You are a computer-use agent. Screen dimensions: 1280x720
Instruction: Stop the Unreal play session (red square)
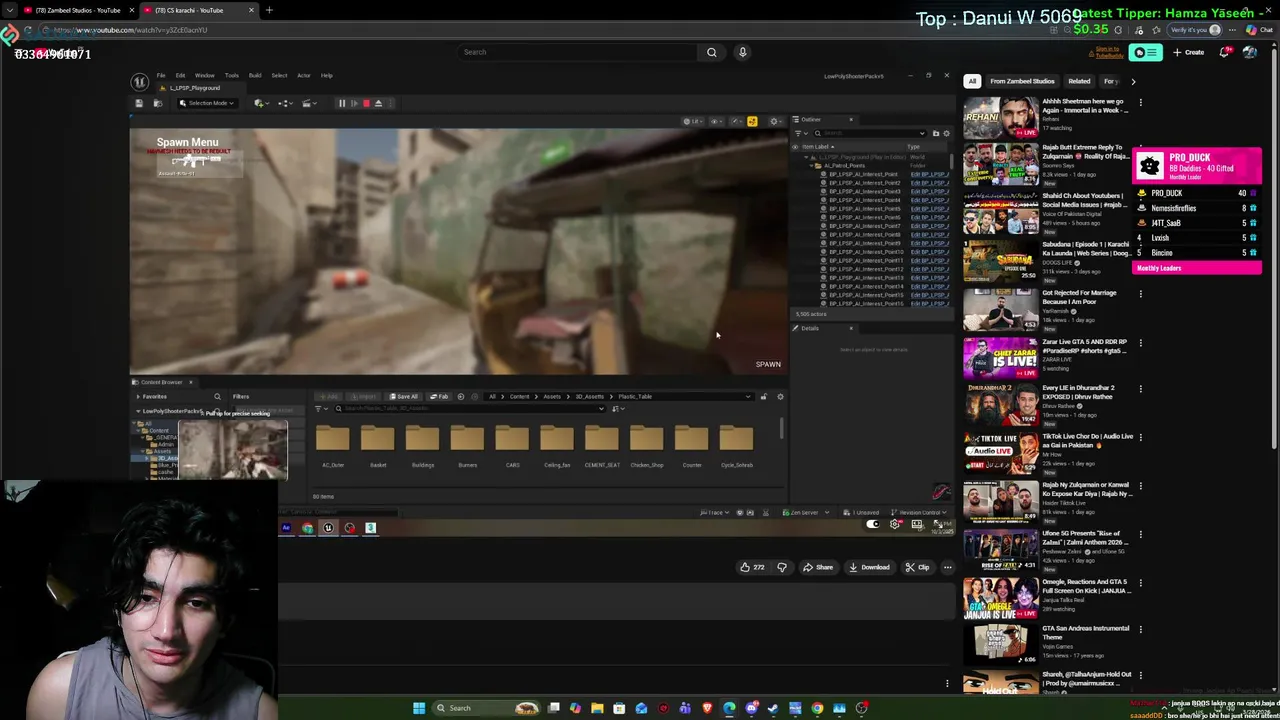tap(366, 103)
